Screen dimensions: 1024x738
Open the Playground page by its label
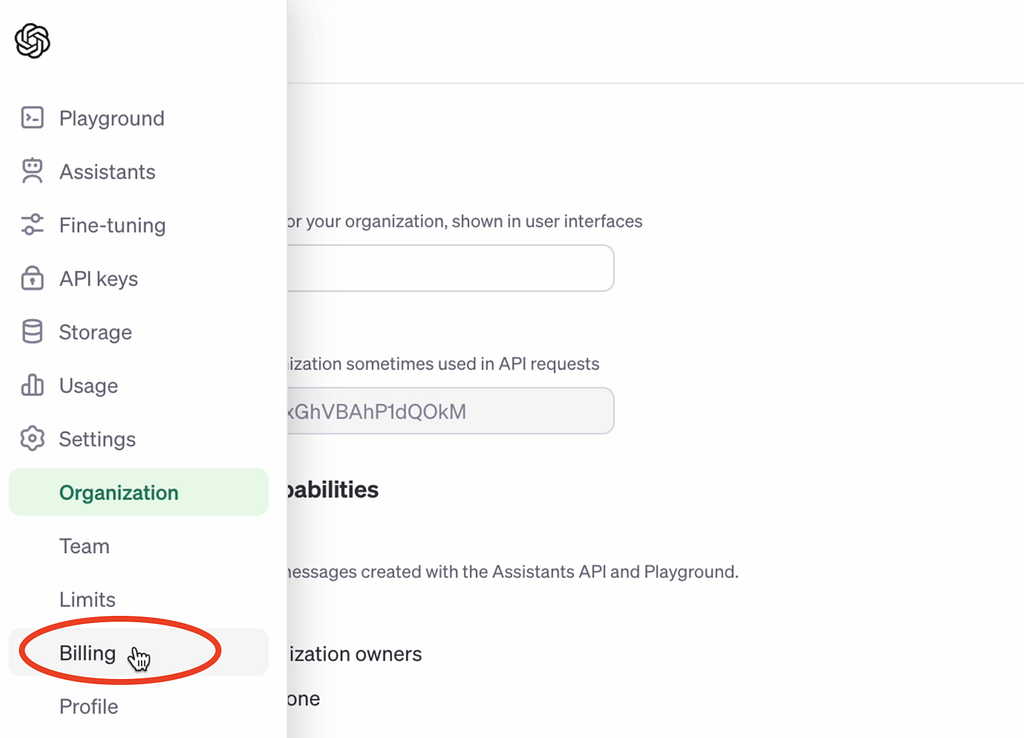click(112, 118)
